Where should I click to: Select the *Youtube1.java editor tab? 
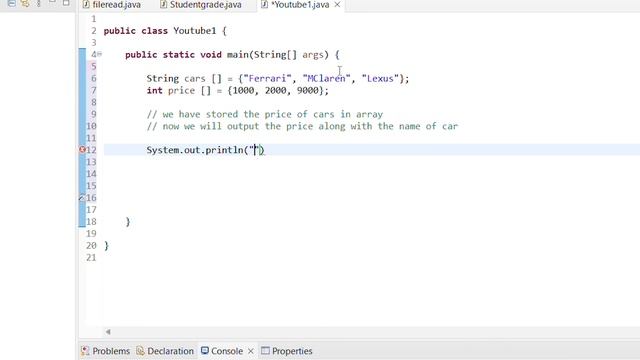tap(300, 5)
